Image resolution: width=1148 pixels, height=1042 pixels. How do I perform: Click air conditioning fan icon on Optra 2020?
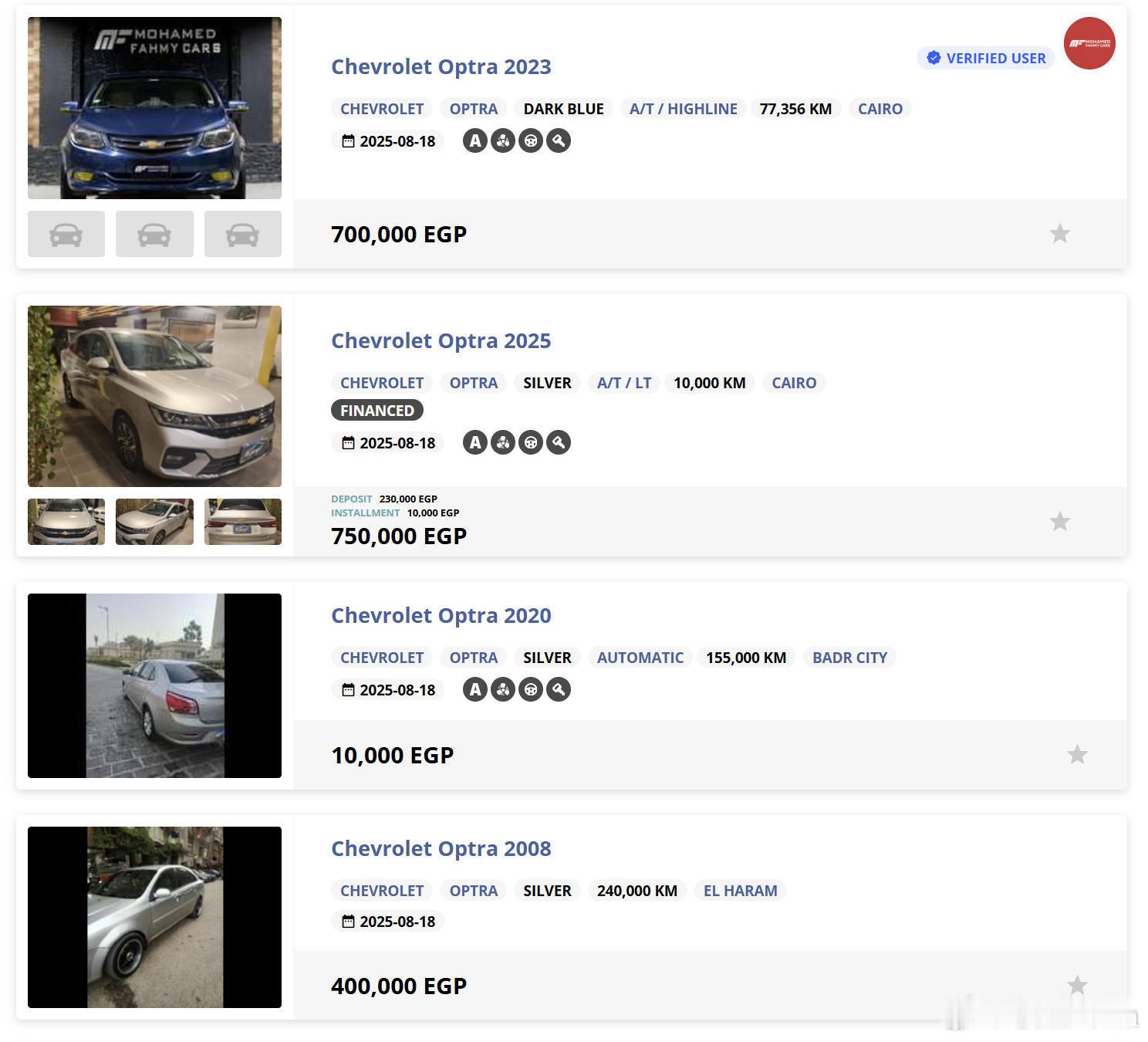(503, 689)
